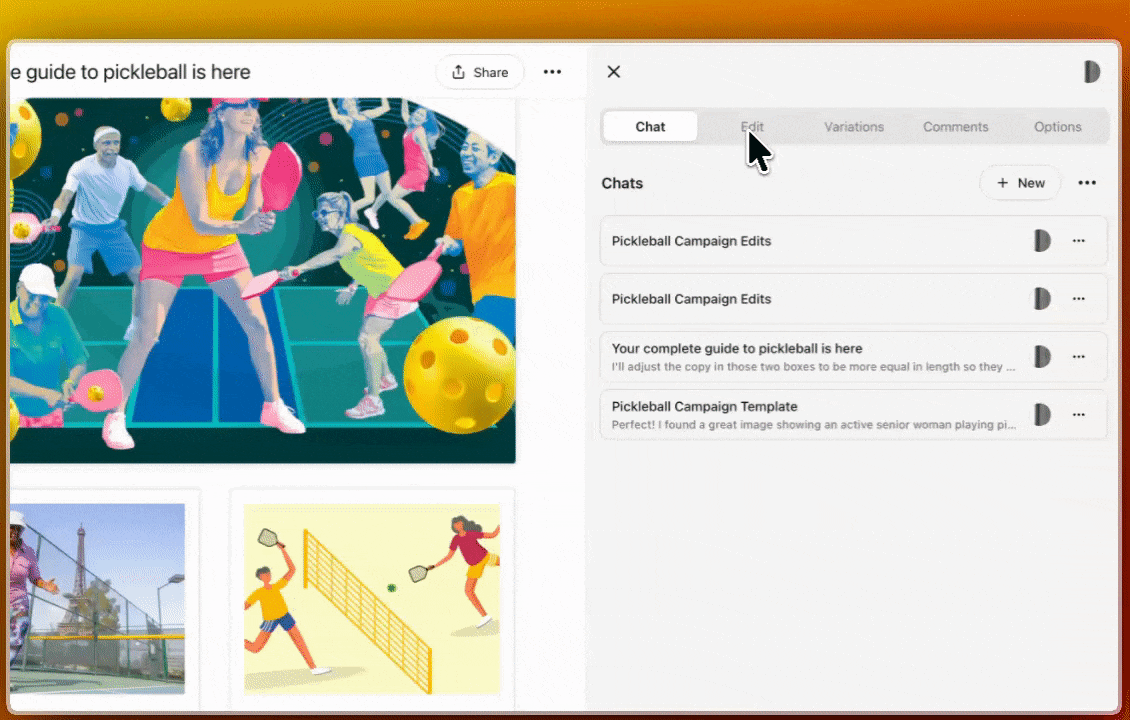Open overflow menu on the first Pickleball Campaign Edits chat
This screenshot has width=1130, height=720.
(1077, 241)
